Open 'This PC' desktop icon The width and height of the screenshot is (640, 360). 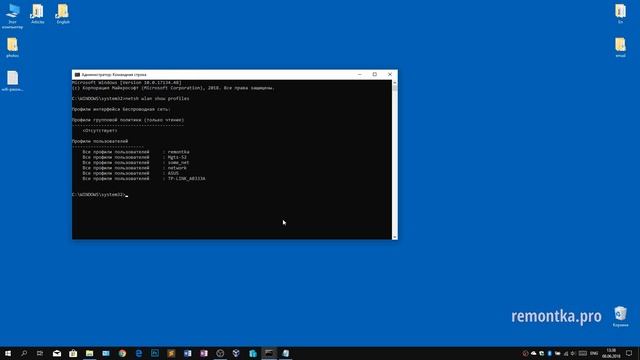12,16
